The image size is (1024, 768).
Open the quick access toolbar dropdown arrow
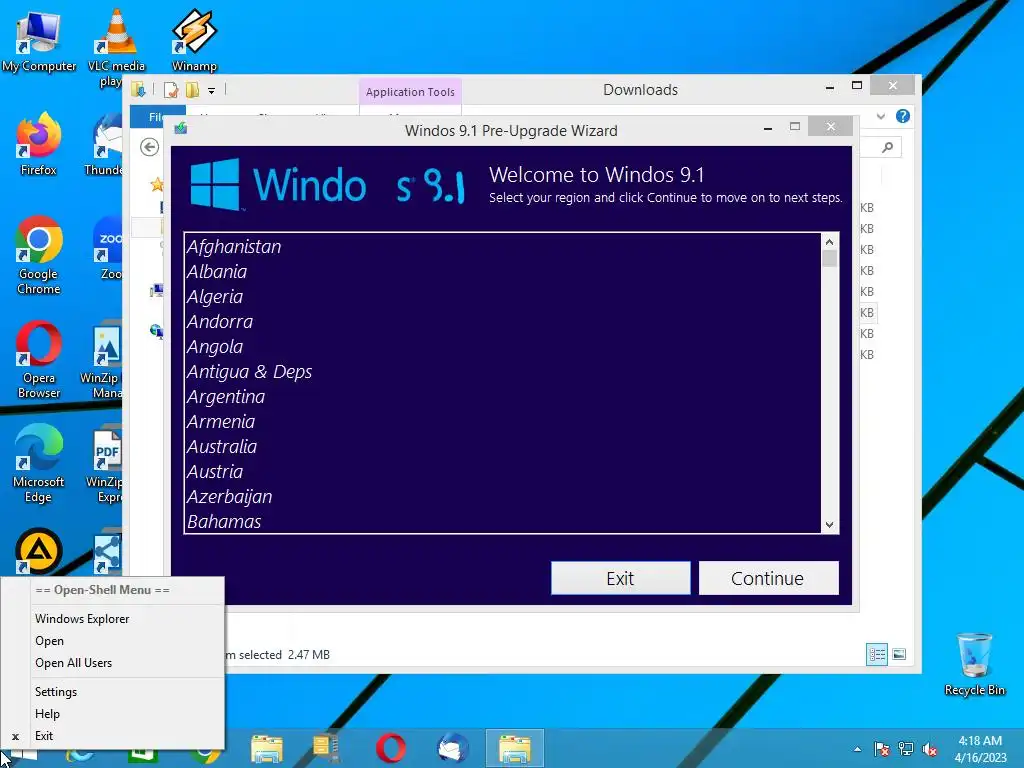pos(212,91)
